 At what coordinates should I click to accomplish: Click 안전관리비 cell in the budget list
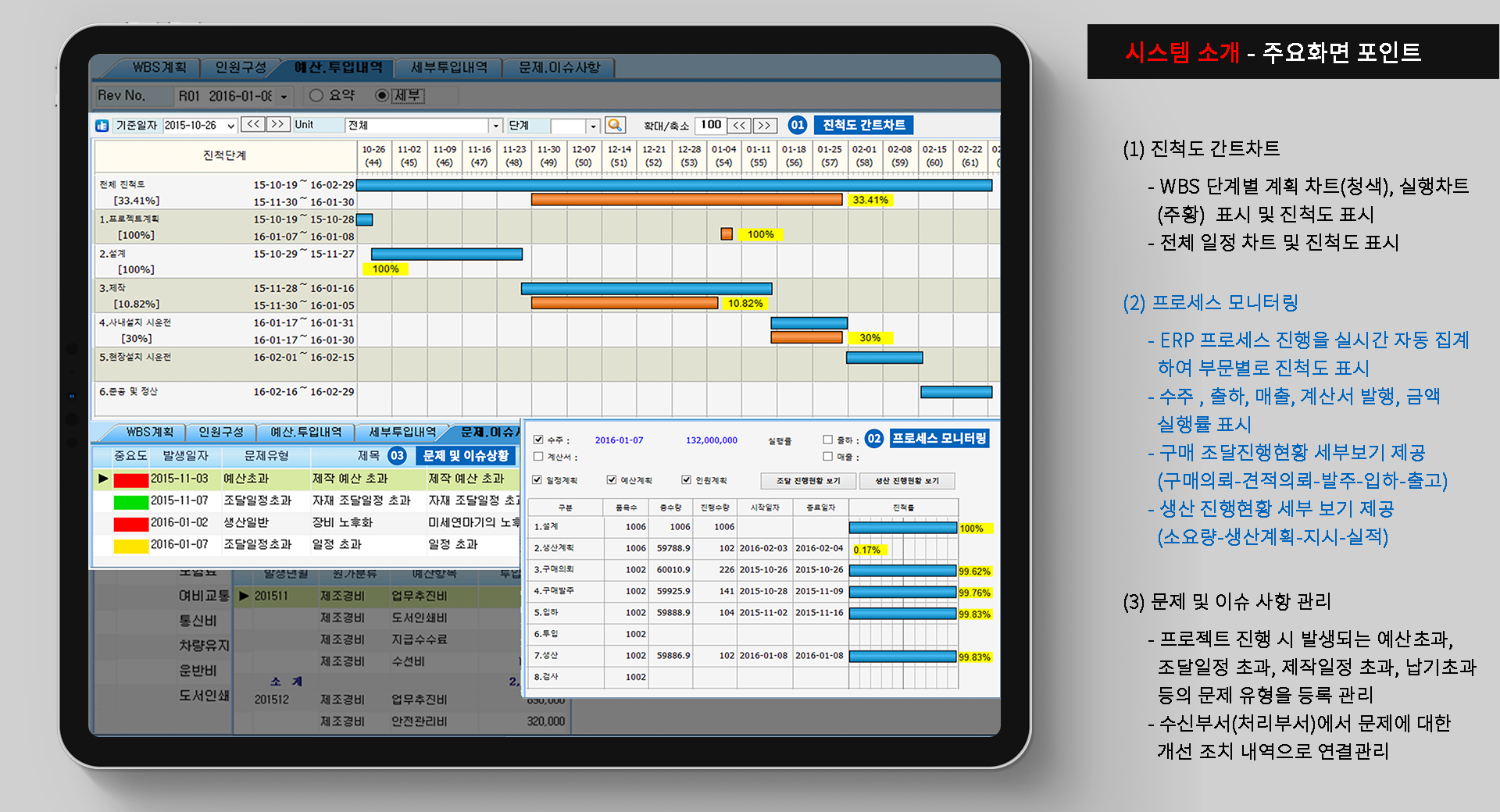tap(420, 721)
